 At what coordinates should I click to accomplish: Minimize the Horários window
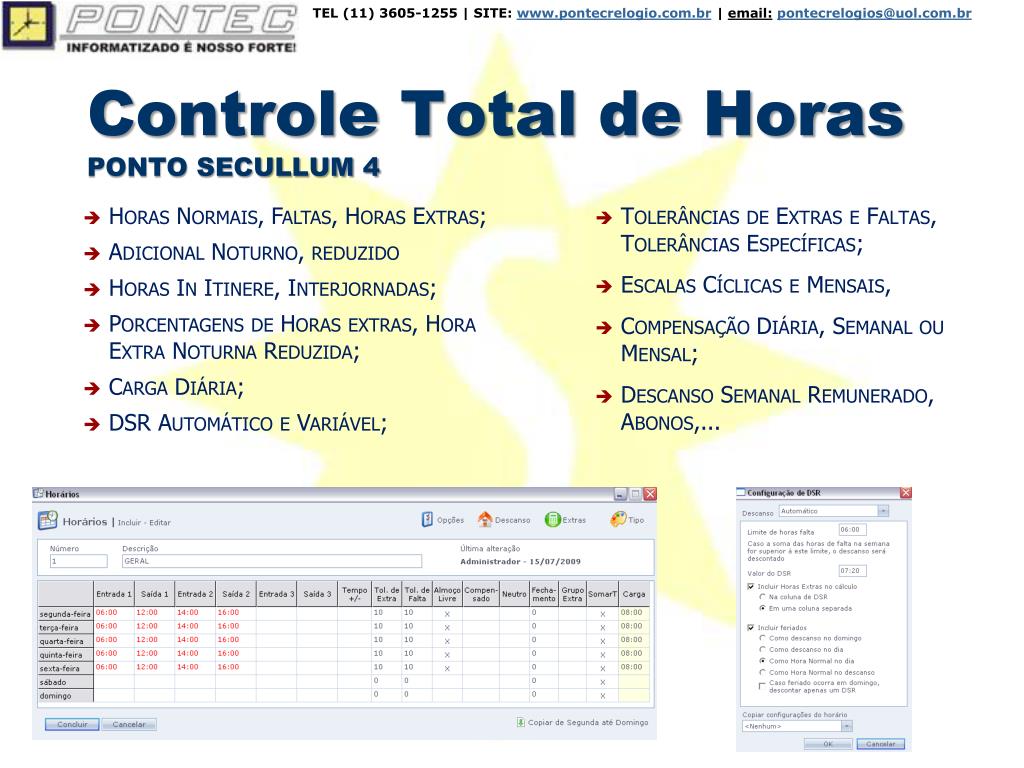coord(620,494)
